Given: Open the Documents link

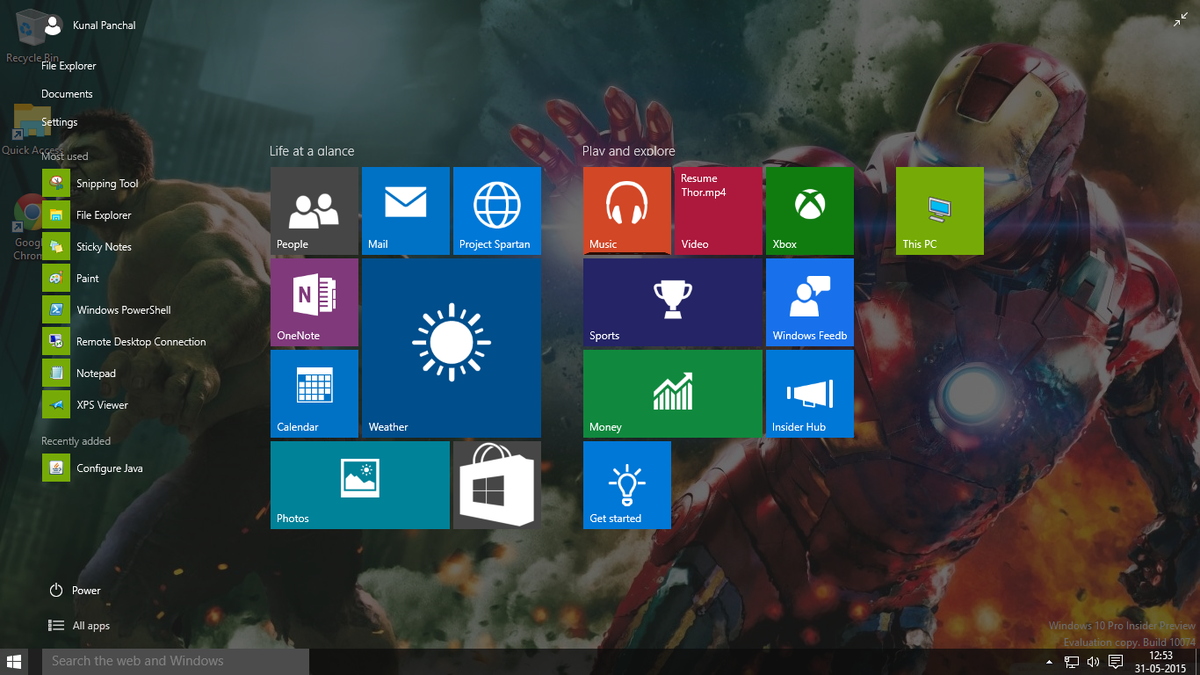Looking at the screenshot, I should click(67, 94).
